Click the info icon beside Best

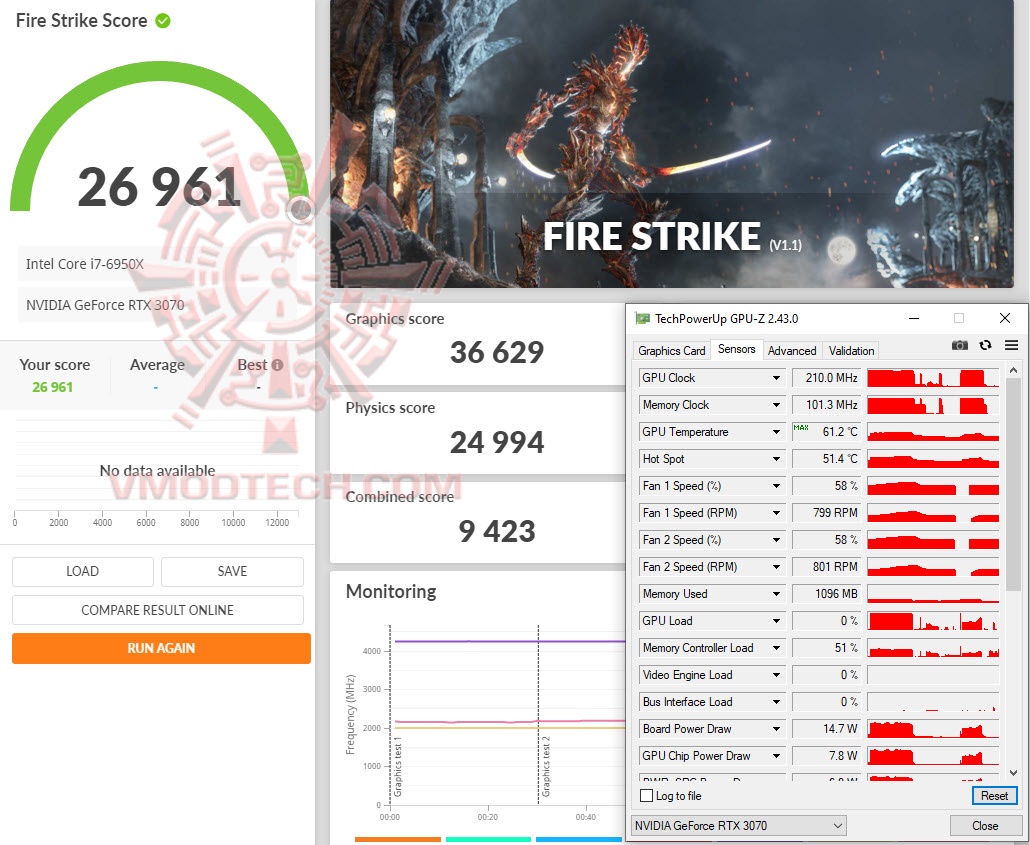277,365
